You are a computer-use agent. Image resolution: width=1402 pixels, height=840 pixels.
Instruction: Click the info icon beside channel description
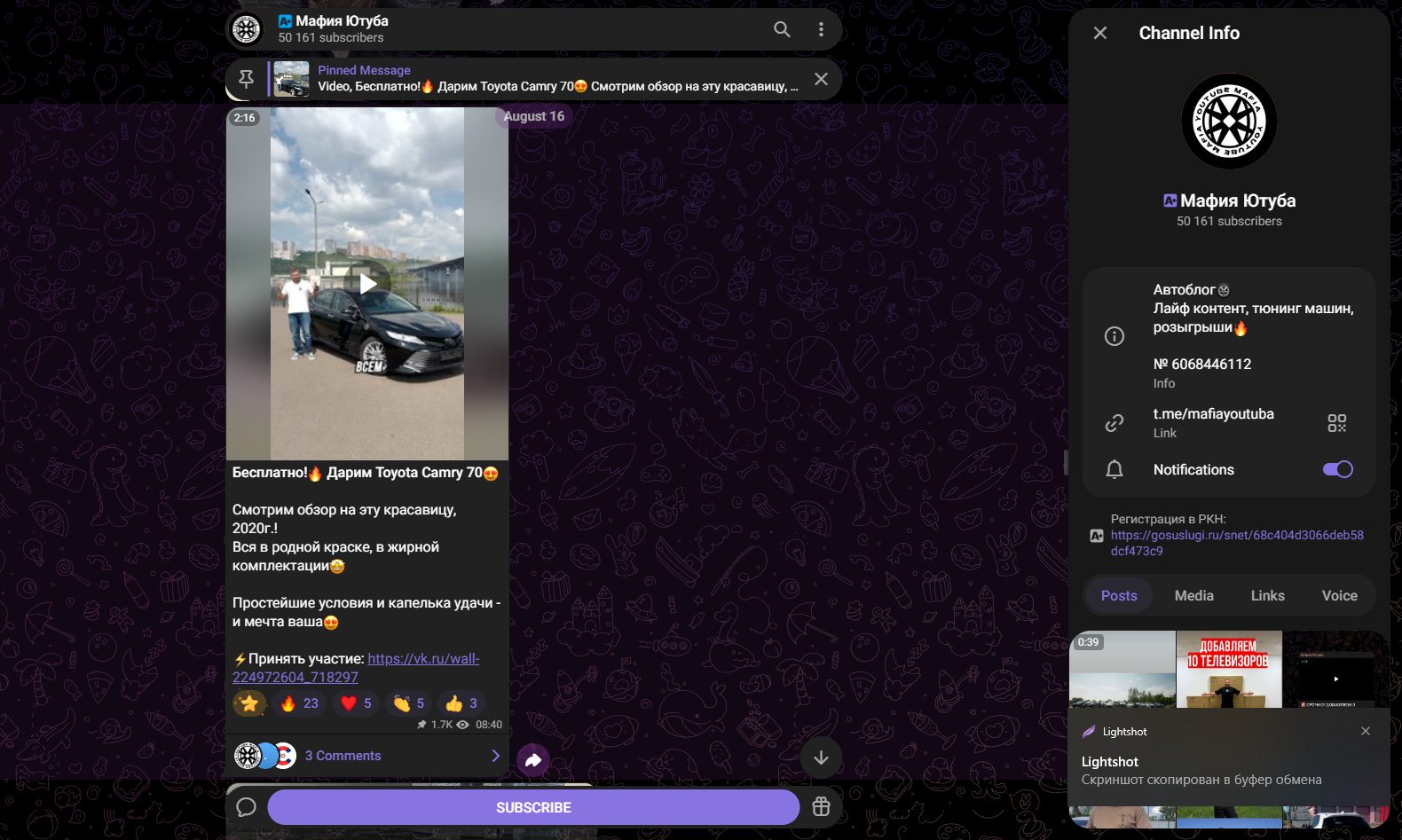tap(1115, 336)
